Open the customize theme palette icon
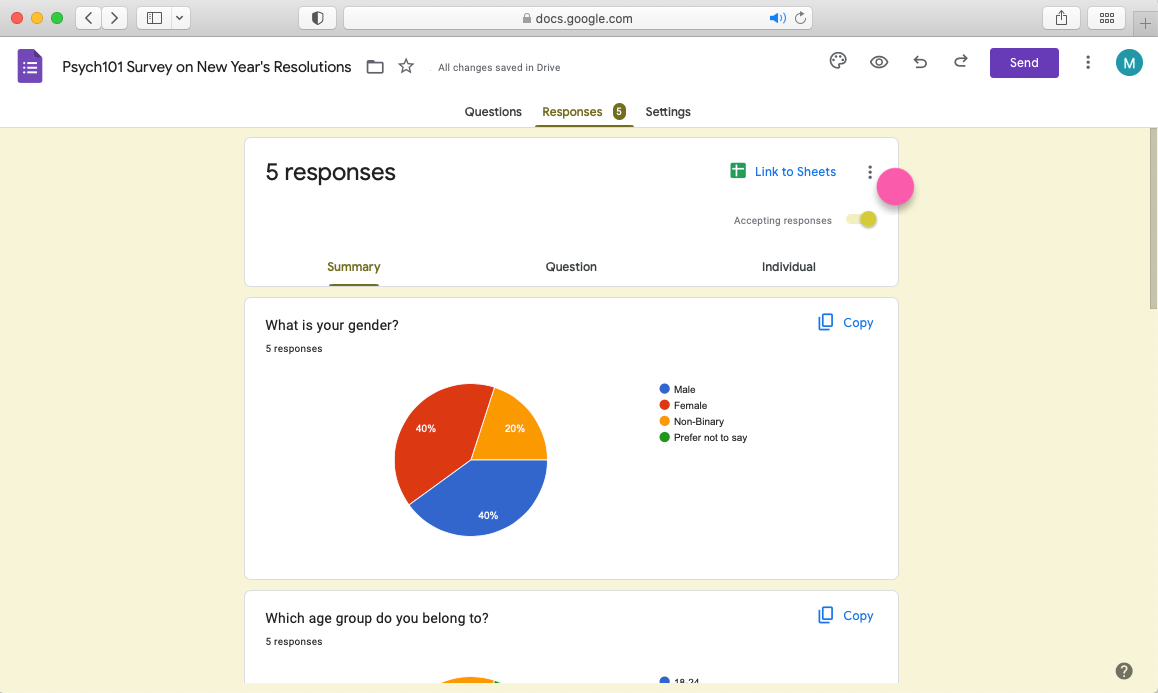The width and height of the screenshot is (1158, 693). (x=838, y=62)
